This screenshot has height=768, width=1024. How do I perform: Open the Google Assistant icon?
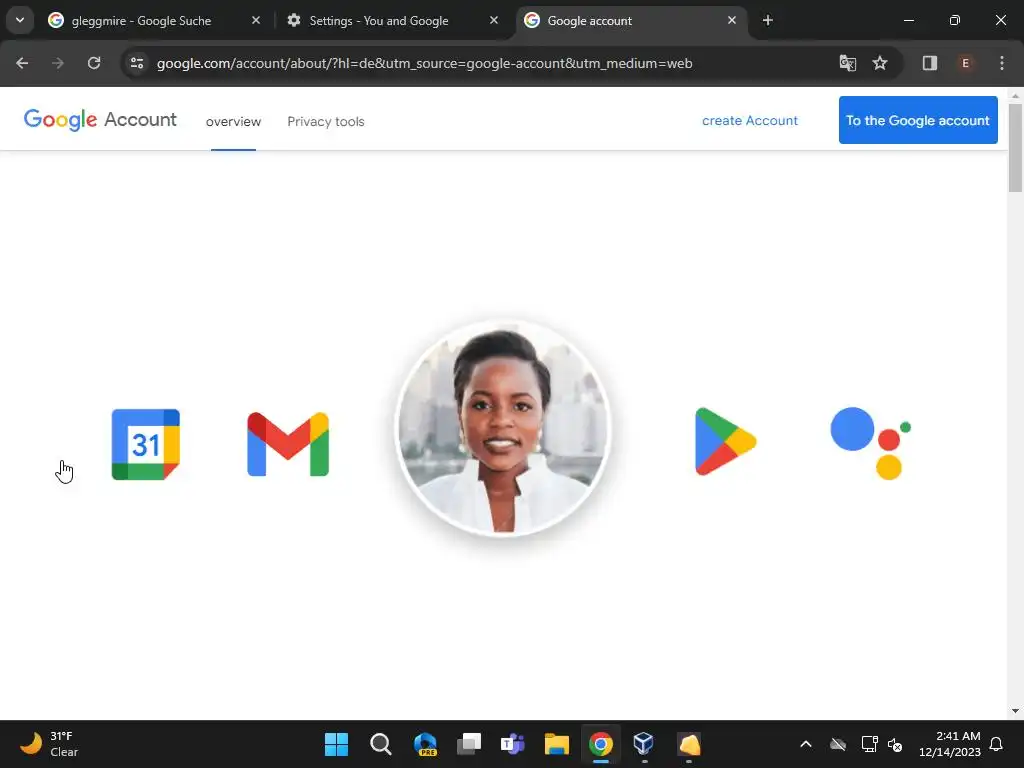pyautogui.click(x=871, y=443)
